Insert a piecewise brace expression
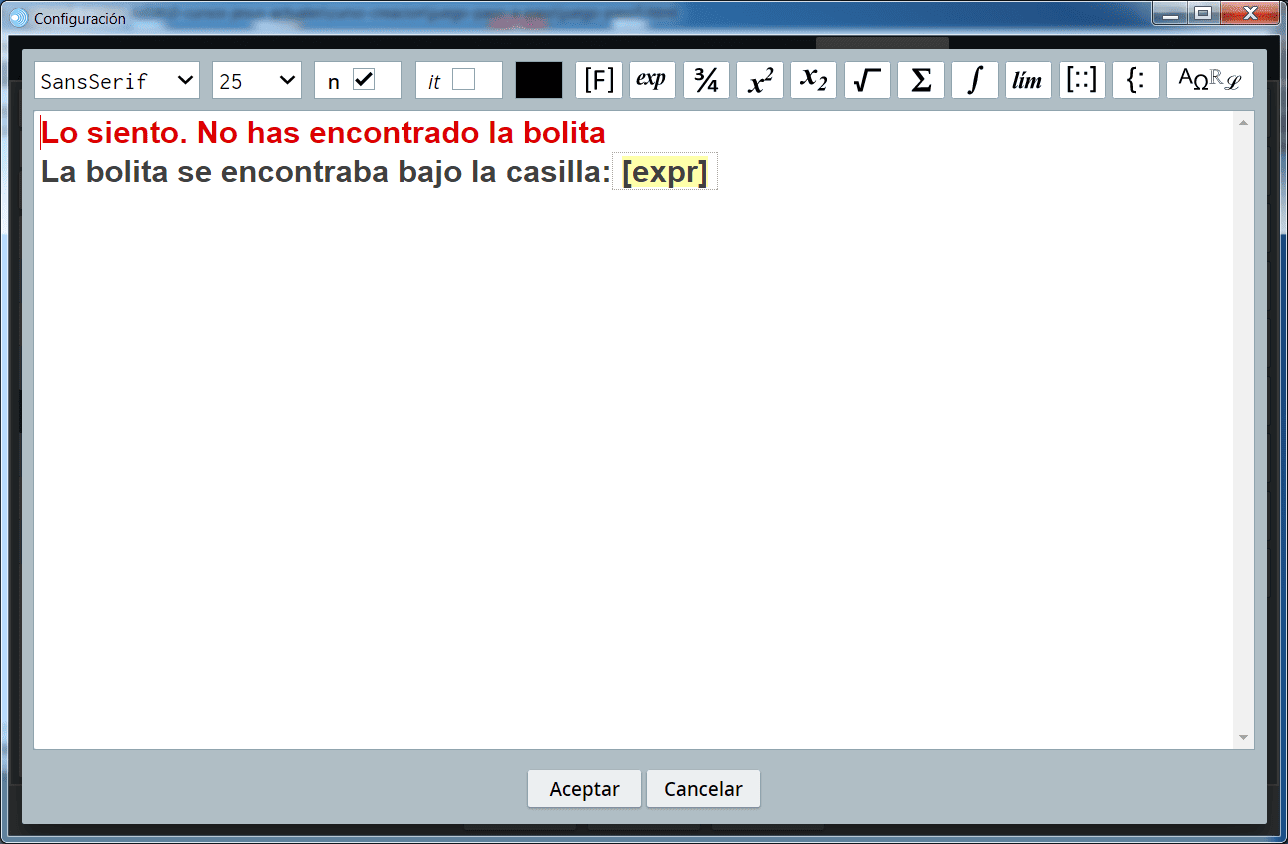Image resolution: width=1288 pixels, height=844 pixels. (x=1135, y=81)
